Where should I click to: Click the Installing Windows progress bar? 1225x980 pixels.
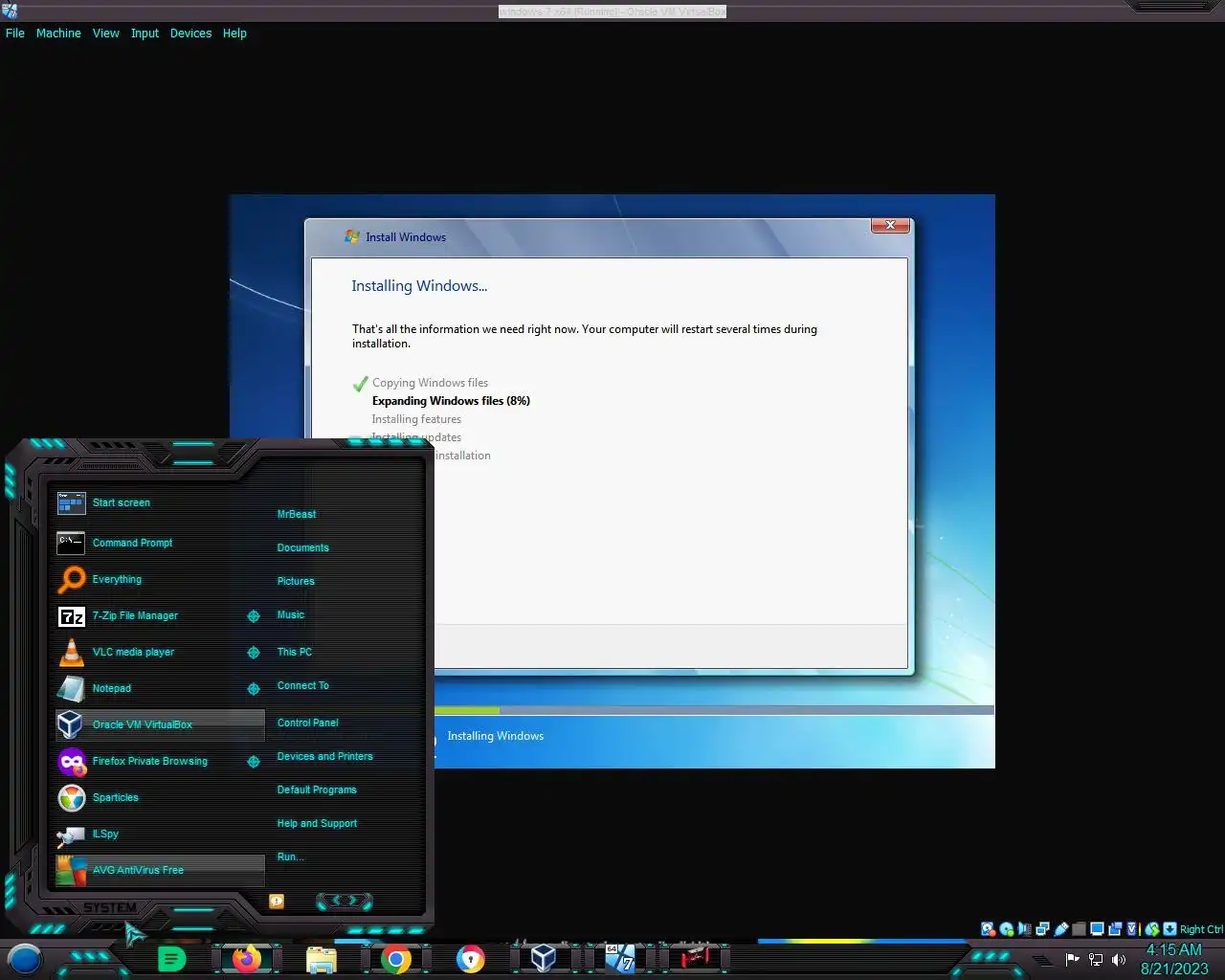click(x=714, y=710)
